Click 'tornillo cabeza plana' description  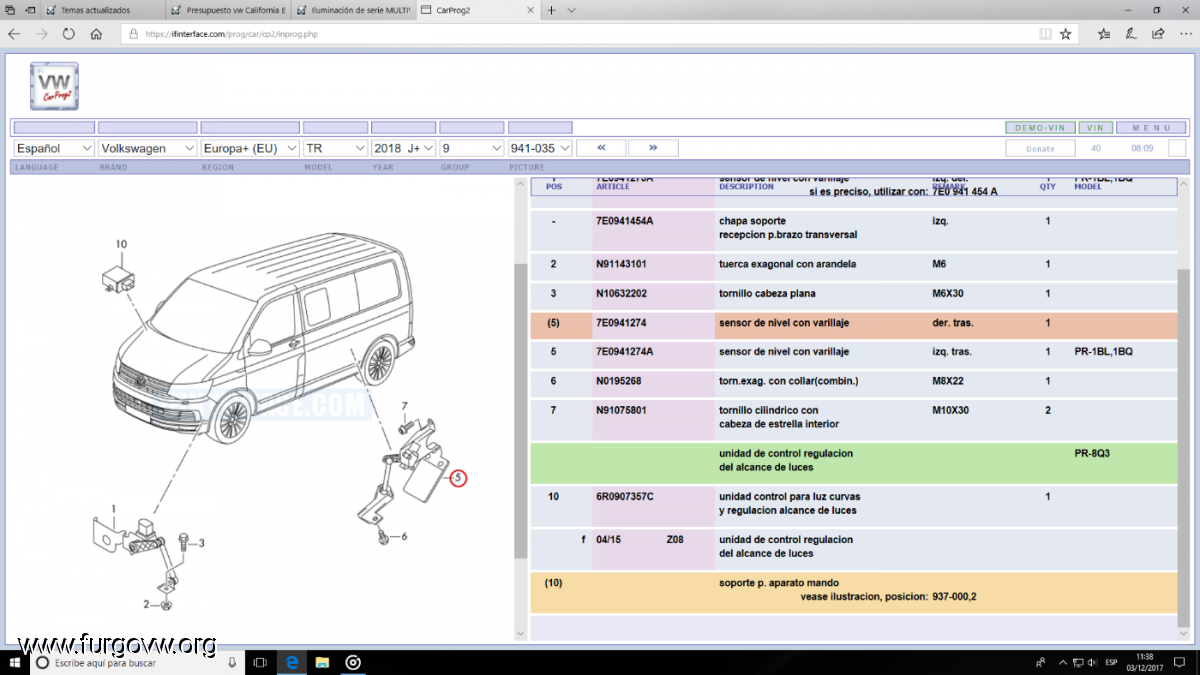(767, 293)
